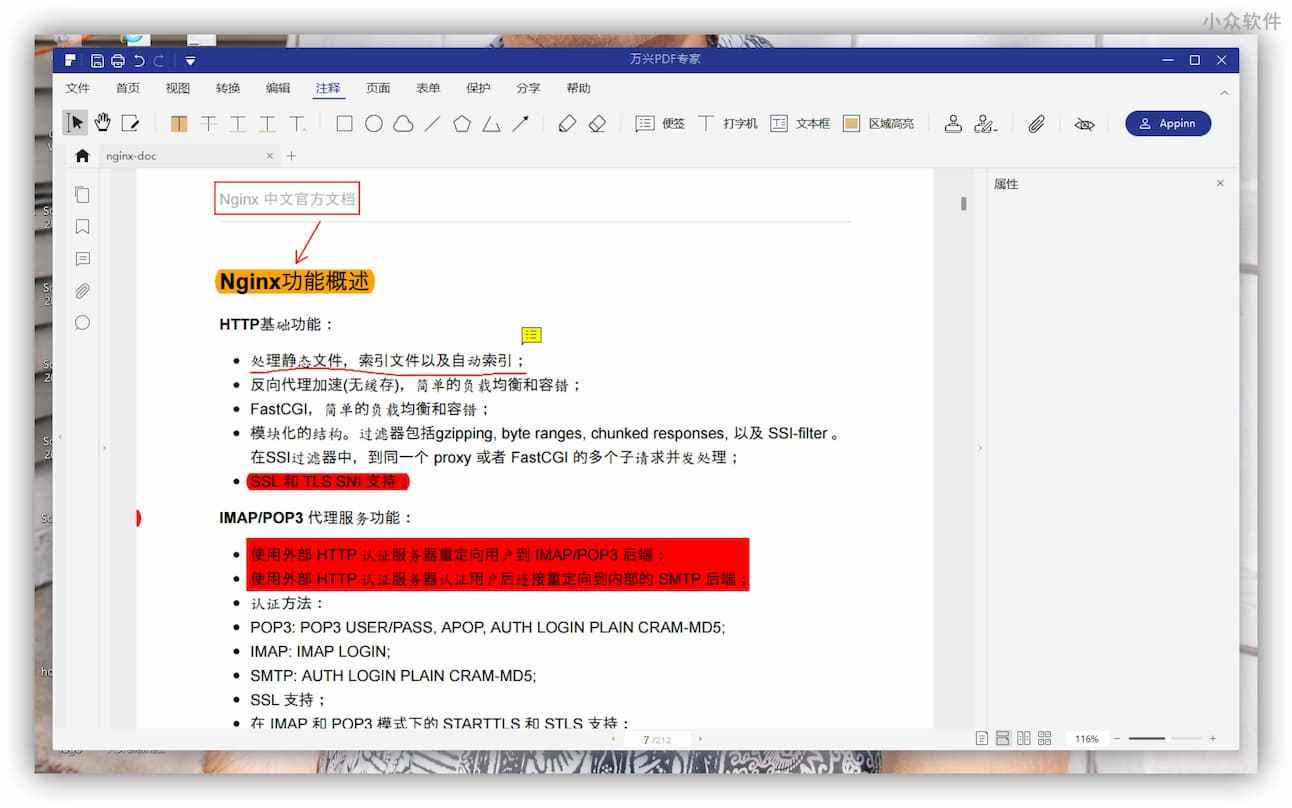Select the arrow drawing tool
This screenshot has height=808, width=1292.
tap(521, 124)
